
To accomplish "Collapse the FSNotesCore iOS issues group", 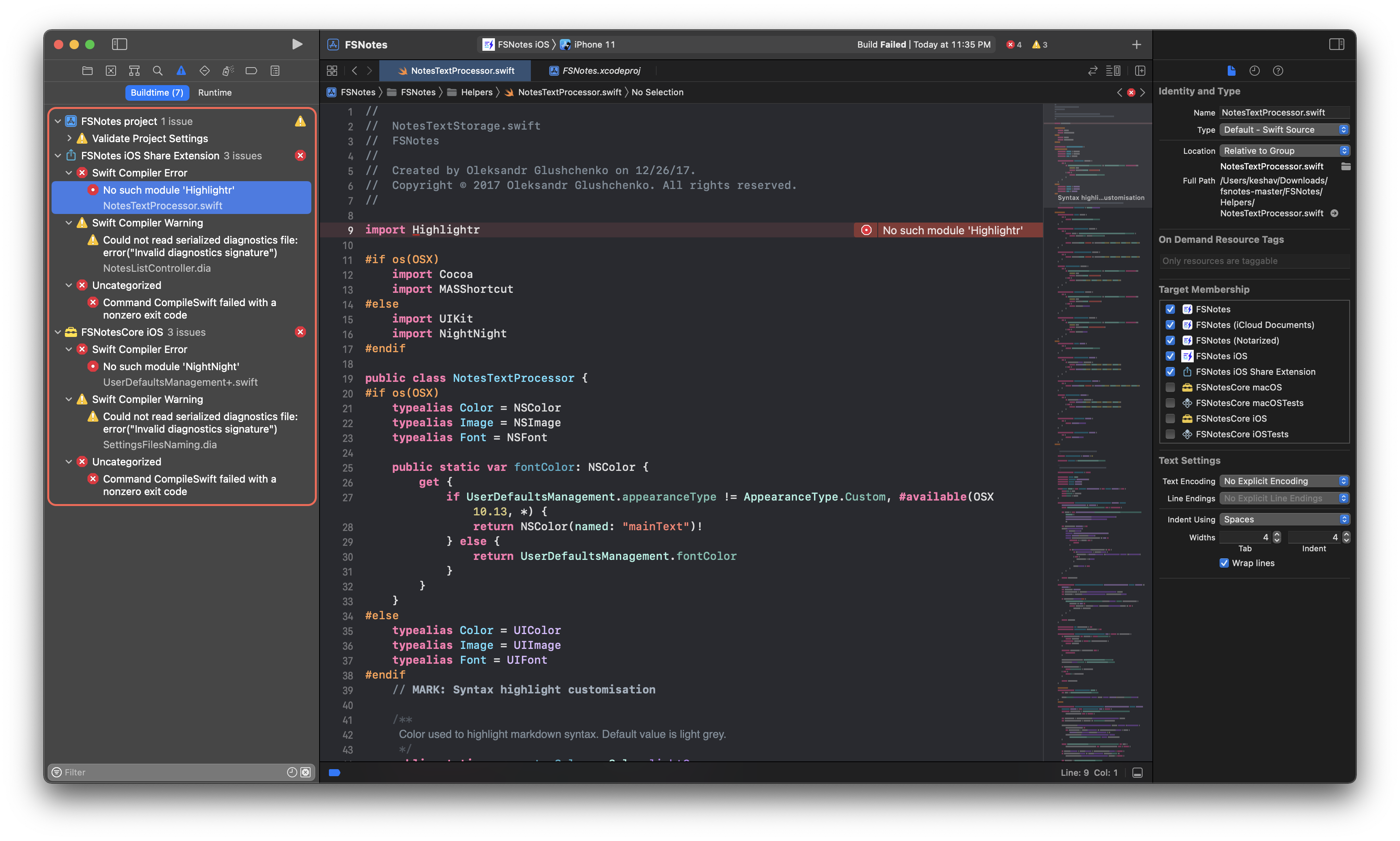I will click(x=57, y=332).
